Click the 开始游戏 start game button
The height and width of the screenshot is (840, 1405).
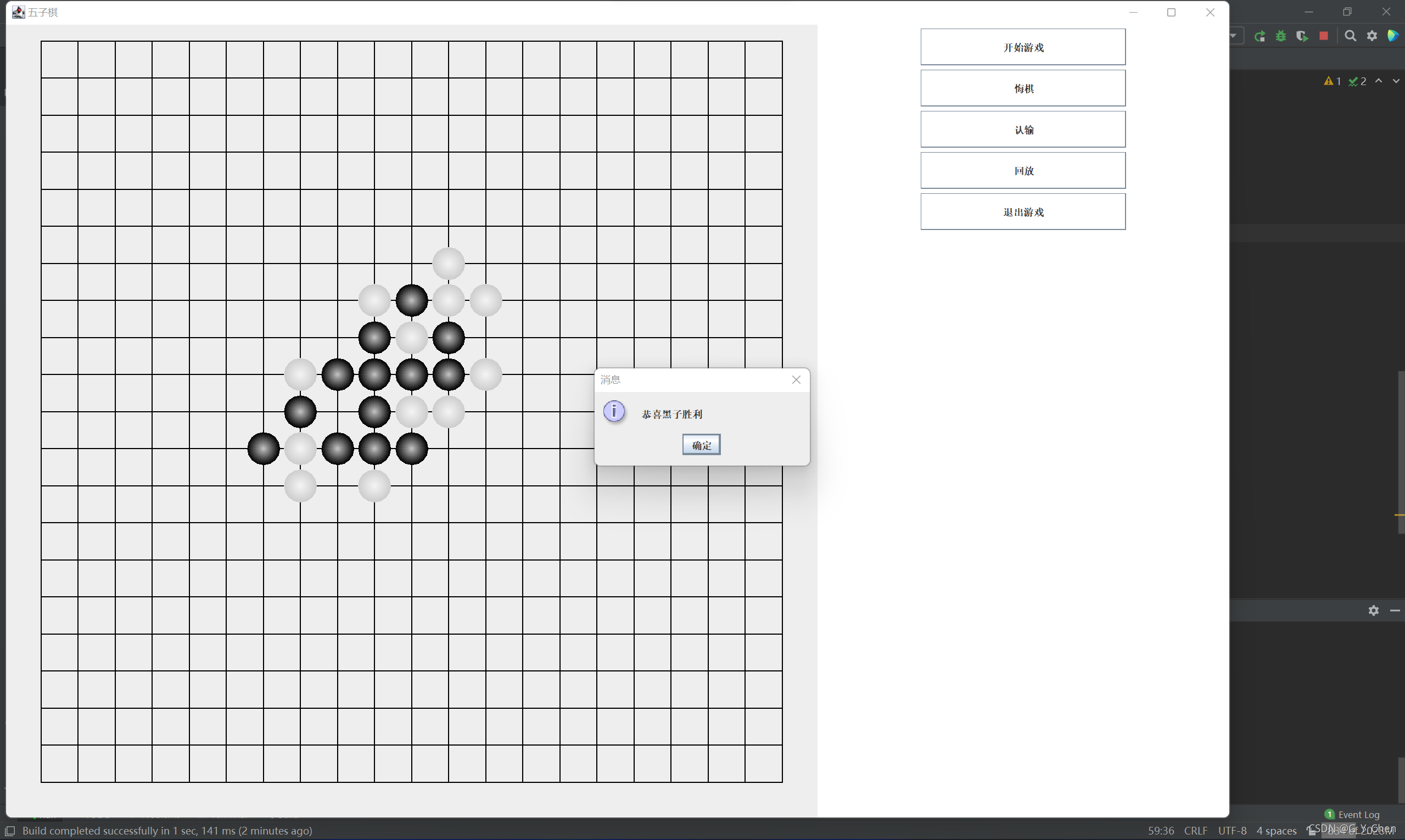point(1022,47)
